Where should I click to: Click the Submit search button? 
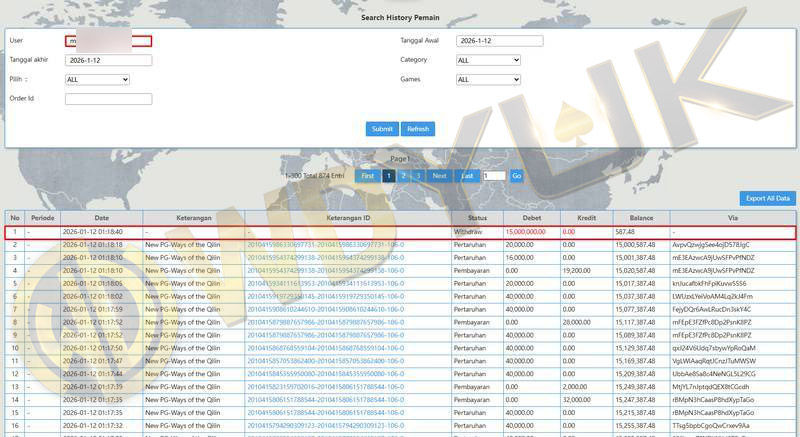pyautogui.click(x=382, y=129)
